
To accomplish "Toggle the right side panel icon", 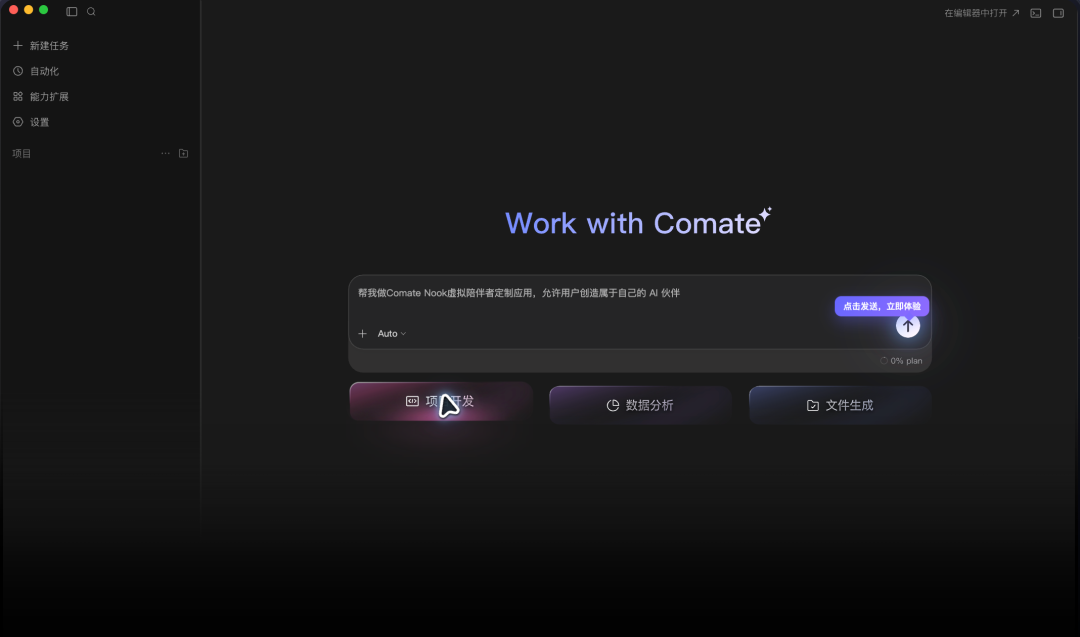I will (1058, 13).
